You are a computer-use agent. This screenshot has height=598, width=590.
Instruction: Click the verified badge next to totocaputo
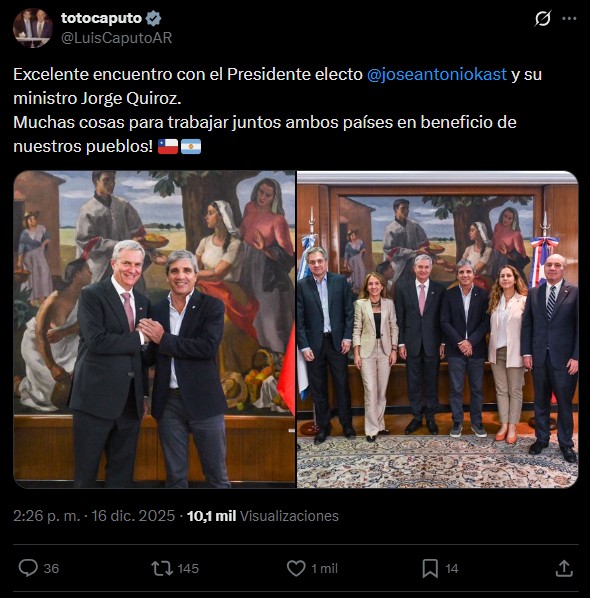point(153,18)
